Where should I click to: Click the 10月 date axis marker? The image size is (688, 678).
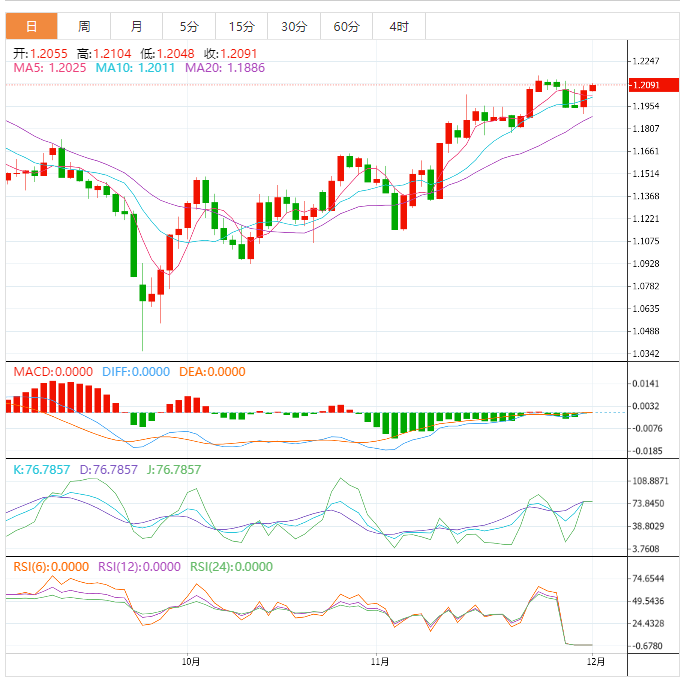(x=191, y=661)
